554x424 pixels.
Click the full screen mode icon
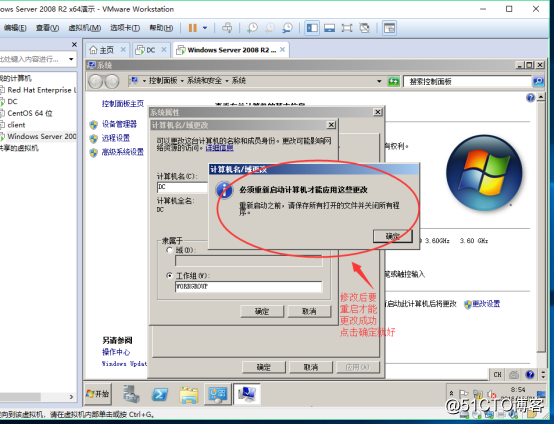[347, 28]
